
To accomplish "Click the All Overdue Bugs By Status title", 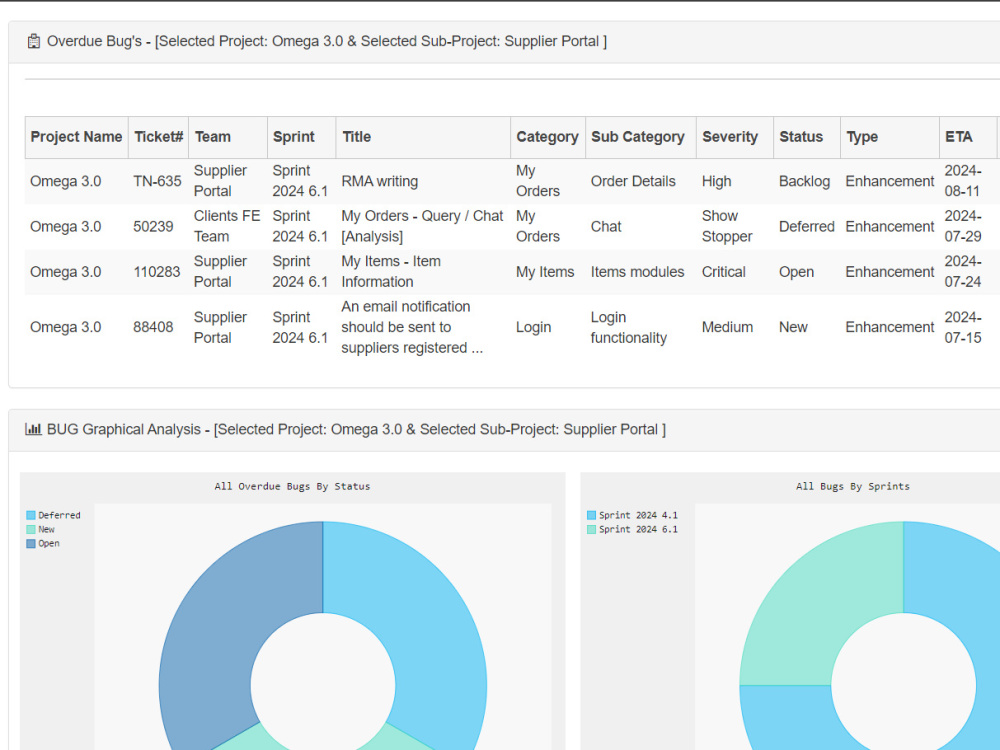I will pos(292,487).
